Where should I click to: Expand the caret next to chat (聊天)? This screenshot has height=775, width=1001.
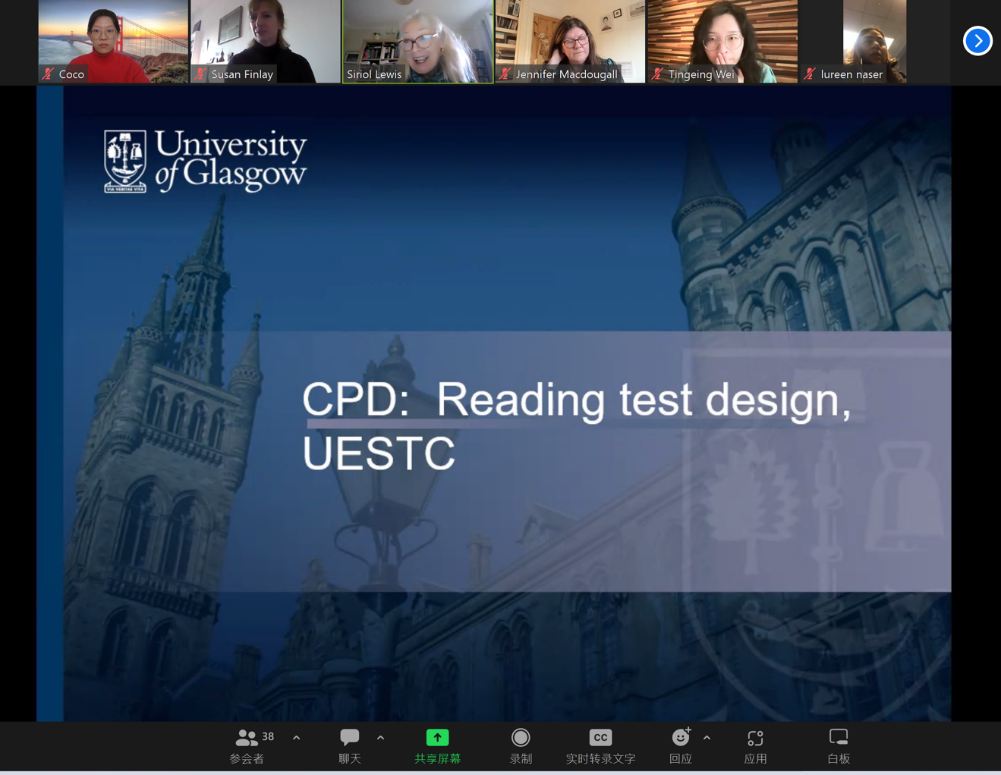point(380,737)
